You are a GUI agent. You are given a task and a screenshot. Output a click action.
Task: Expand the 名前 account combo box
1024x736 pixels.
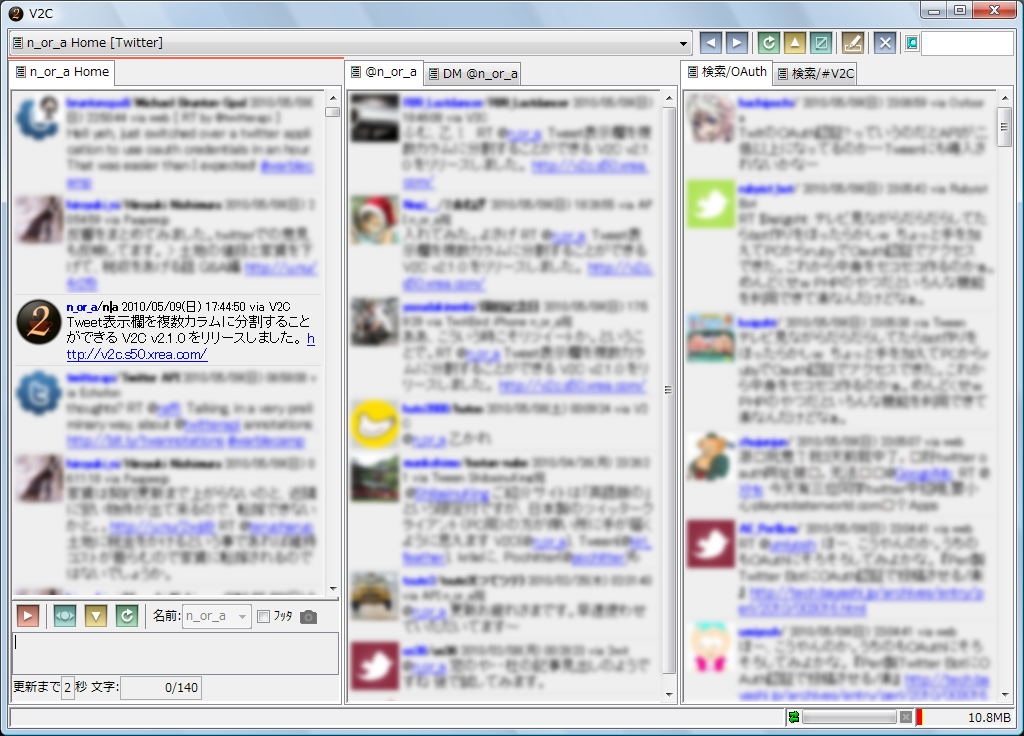pyautogui.click(x=242, y=617)
